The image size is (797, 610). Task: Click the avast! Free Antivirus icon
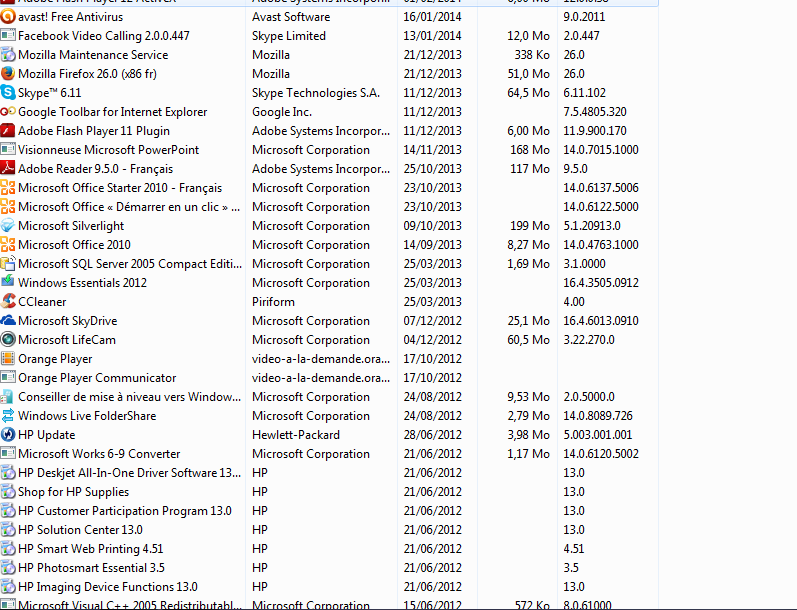8,17
